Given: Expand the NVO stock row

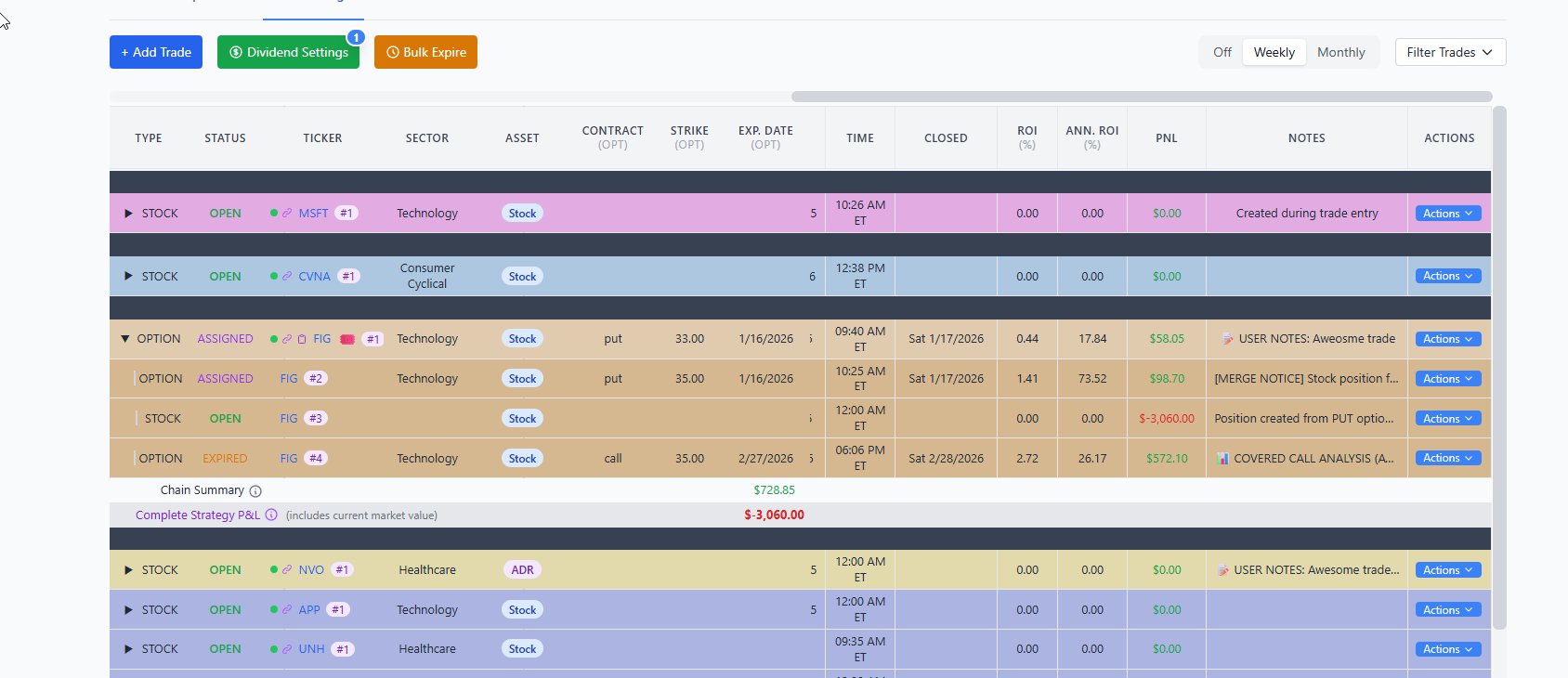Looking at the screenshot, I should click(x=129, y=570).
